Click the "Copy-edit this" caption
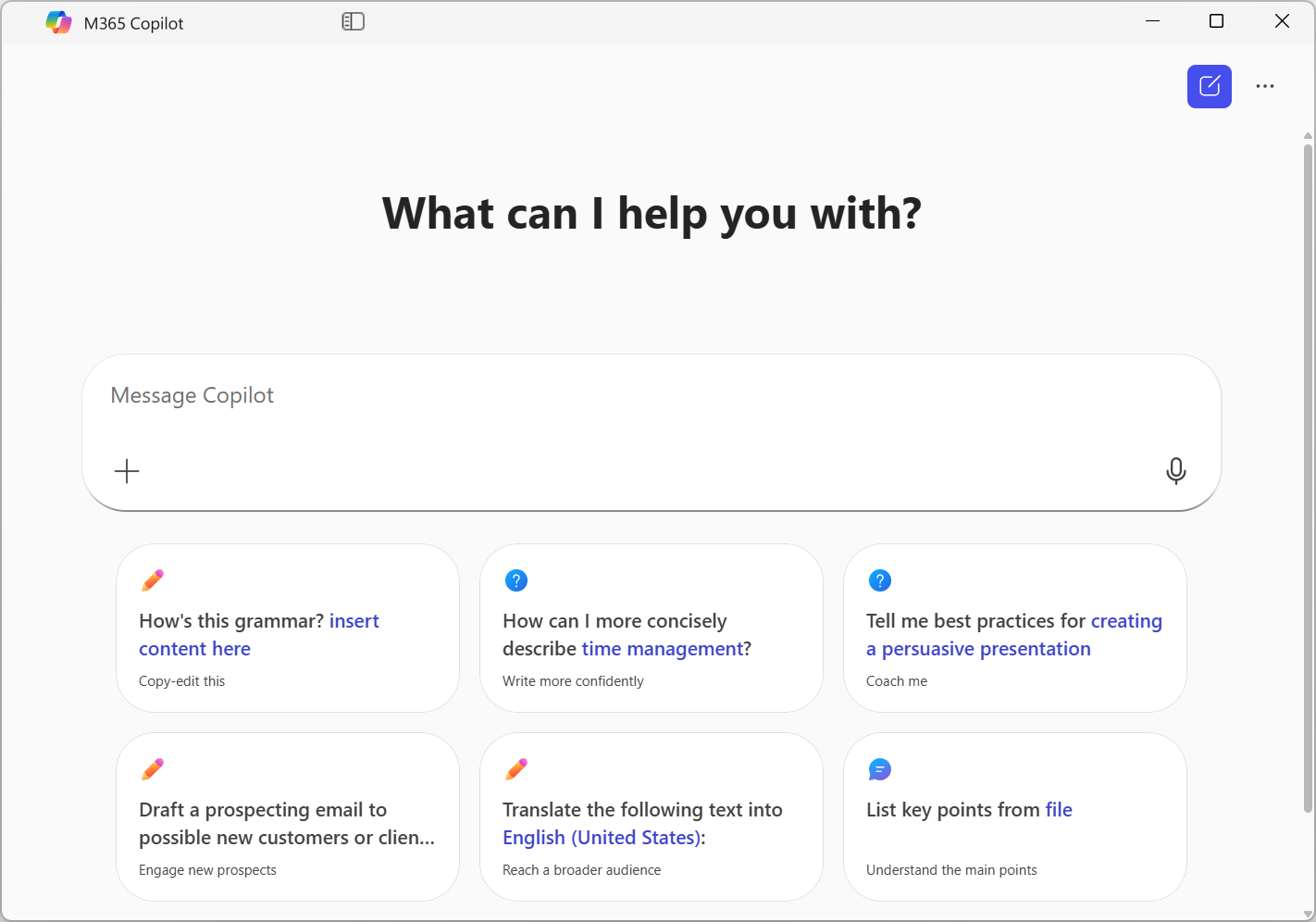This screenshot has width=1316, height=922. (x=182, y=681)
